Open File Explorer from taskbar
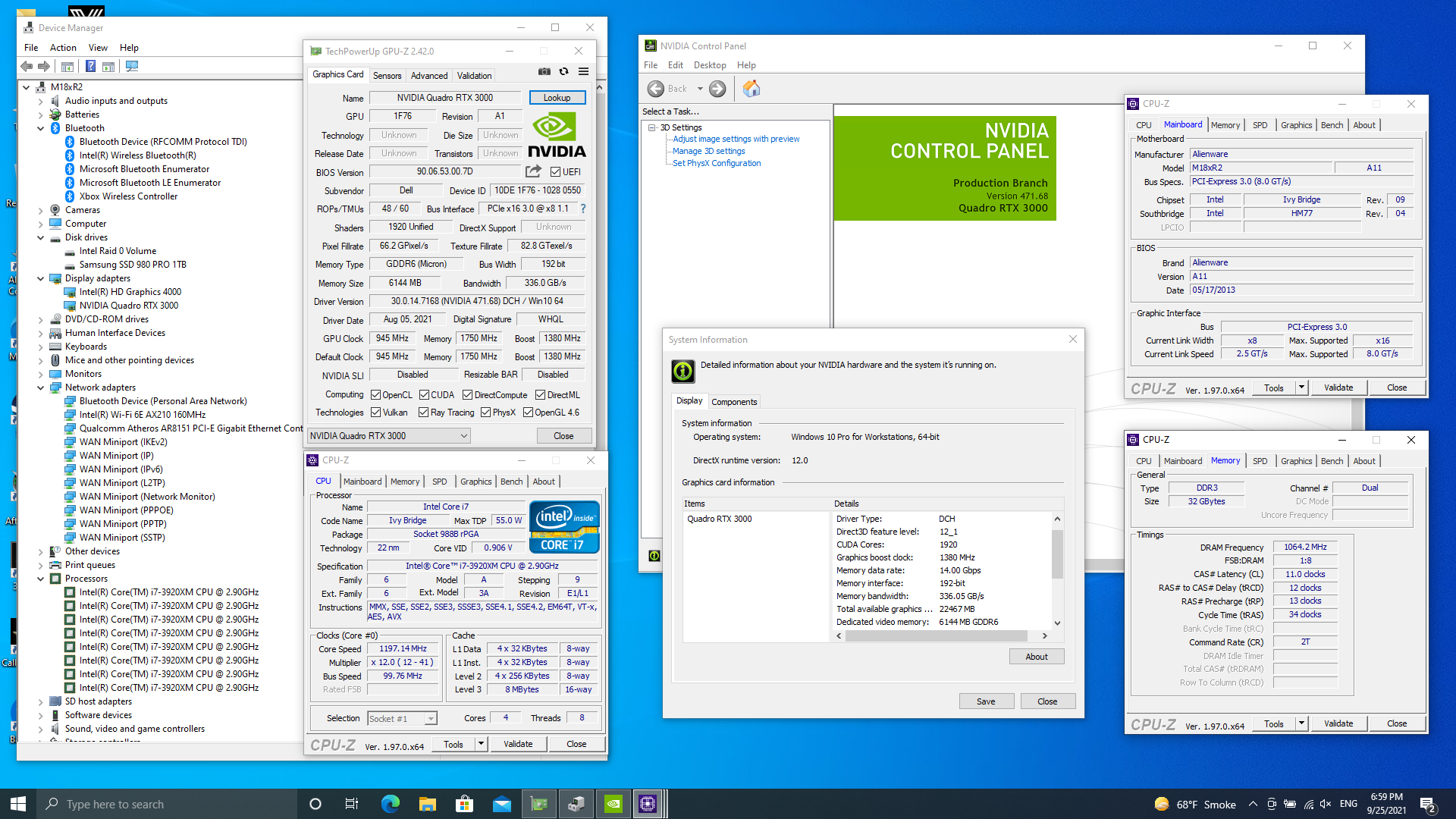Image resolution: width=1456 pixels, height=819 pixels. point(428,804)
